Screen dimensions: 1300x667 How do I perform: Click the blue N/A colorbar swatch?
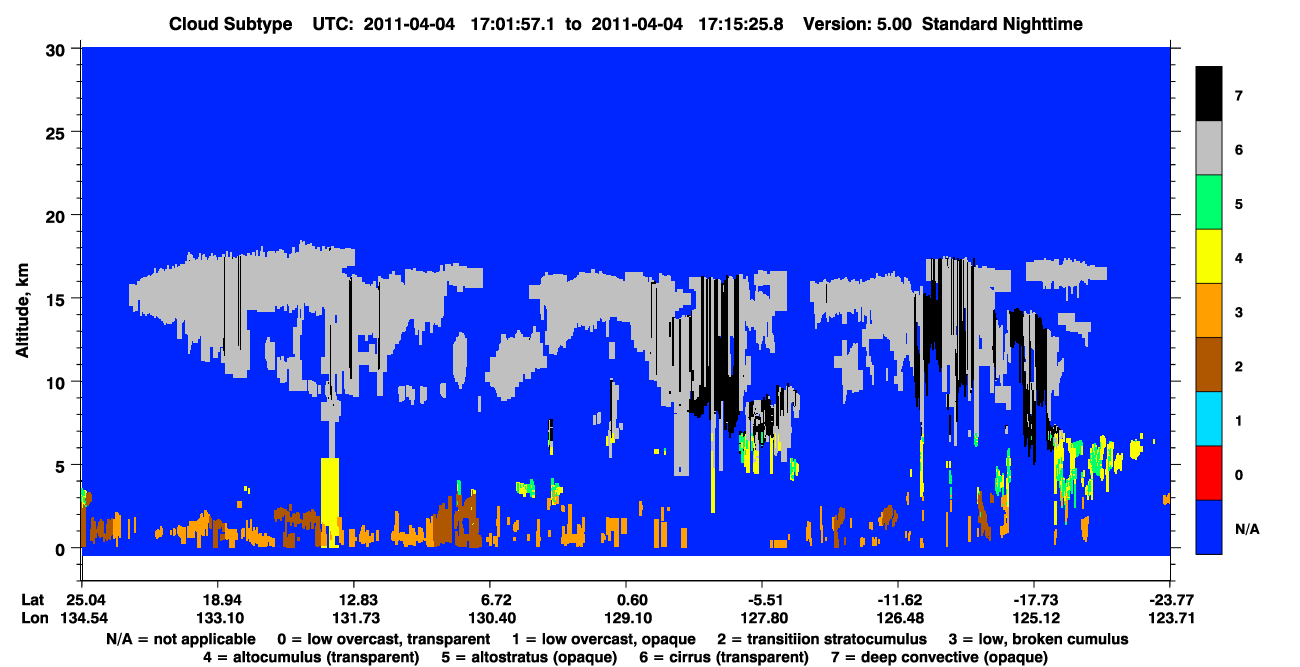click(1209, 526)
